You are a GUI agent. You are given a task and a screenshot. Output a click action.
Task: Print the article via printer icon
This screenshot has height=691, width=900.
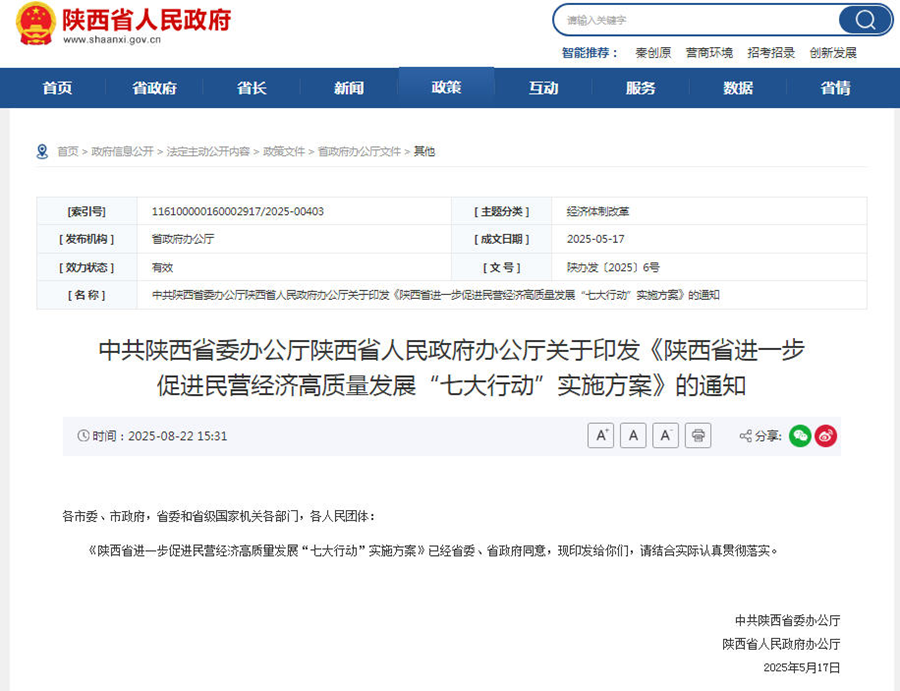pyautogui.click(x=698, y=436)
